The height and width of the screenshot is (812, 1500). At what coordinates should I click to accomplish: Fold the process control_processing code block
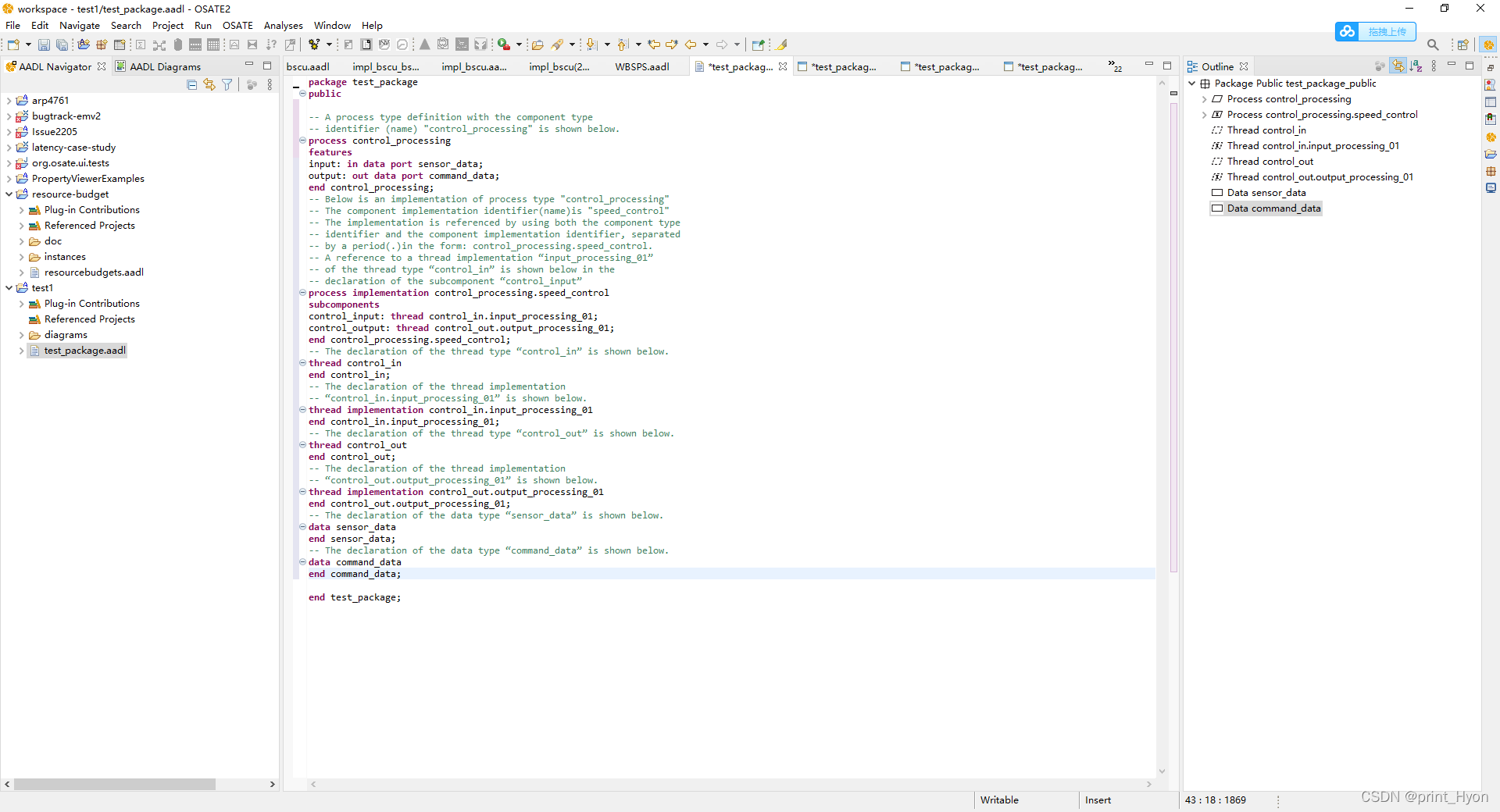(x=302, y=141)
